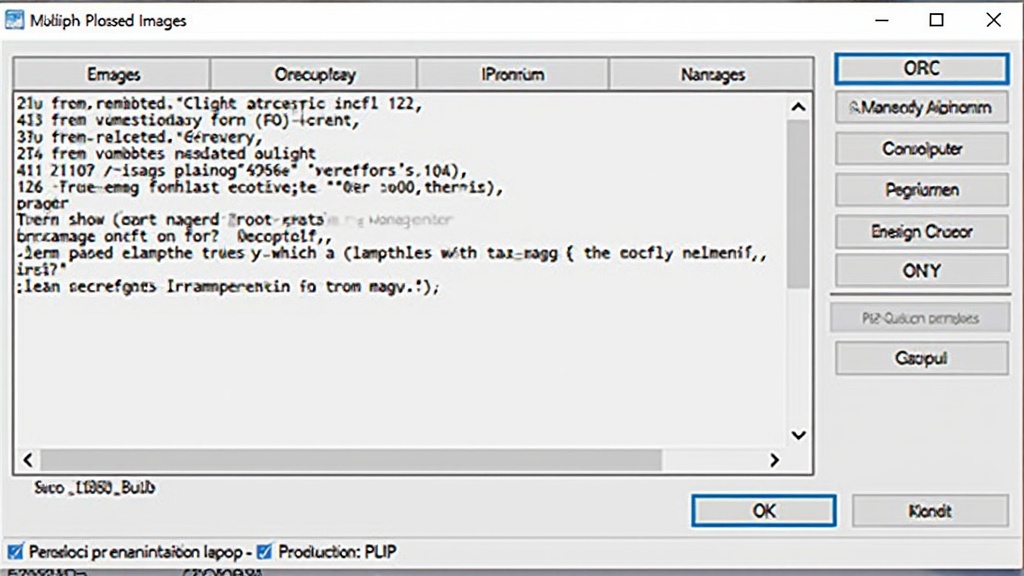Maximize the dialog window

point(936,20)
